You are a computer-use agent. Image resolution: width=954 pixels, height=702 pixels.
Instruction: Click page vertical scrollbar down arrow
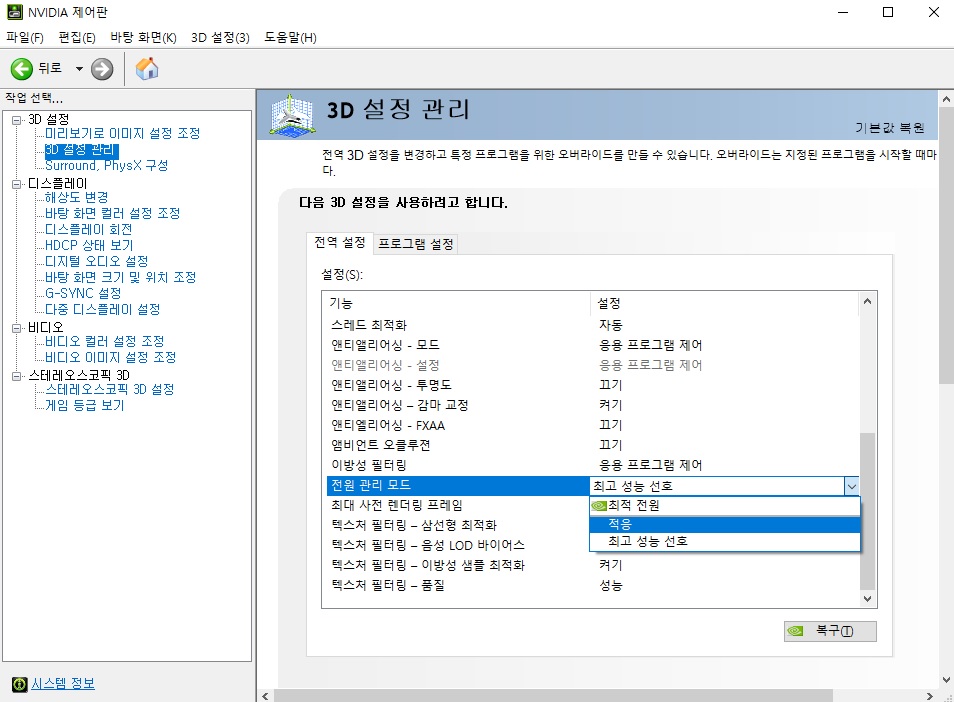click(946, 680)
